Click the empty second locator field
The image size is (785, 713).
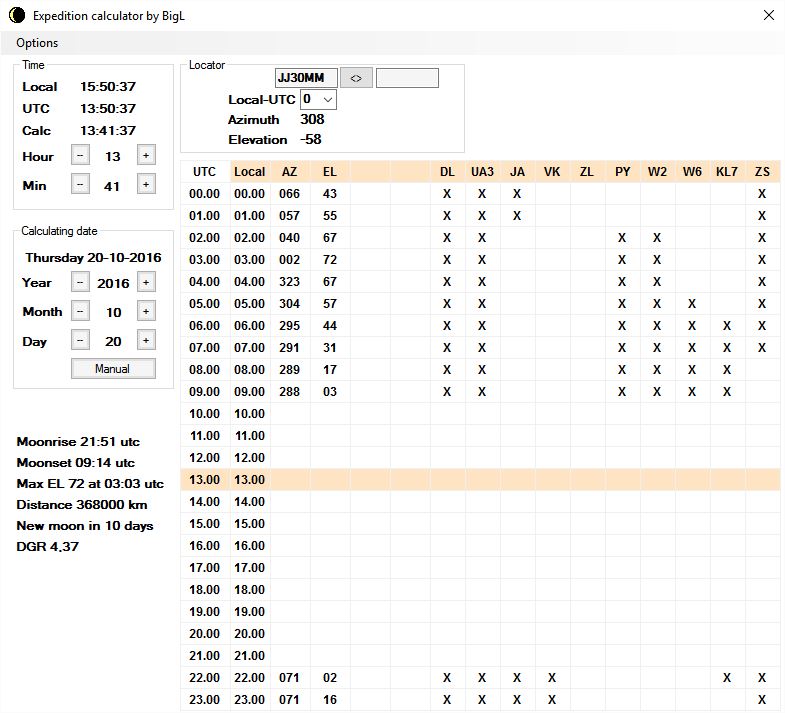coord(407,78)
